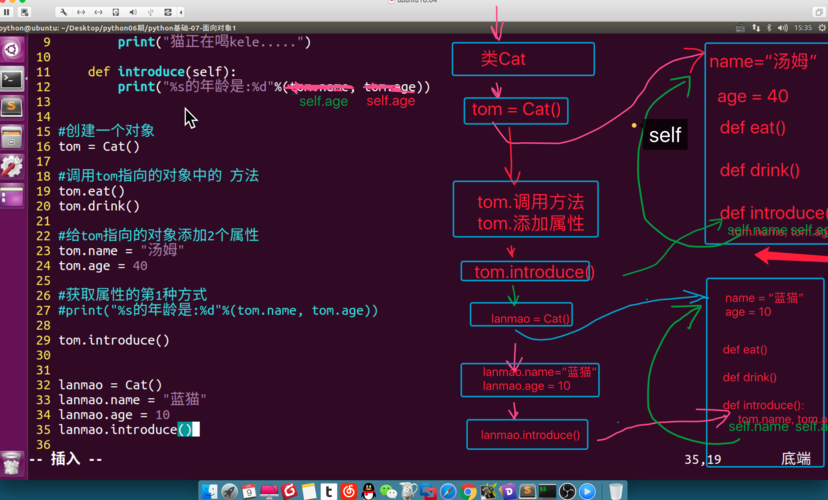This screenshot has height=500, width=828.
Task: Open NetEase Music red icon in dock
Action: [x=349, y=492]
